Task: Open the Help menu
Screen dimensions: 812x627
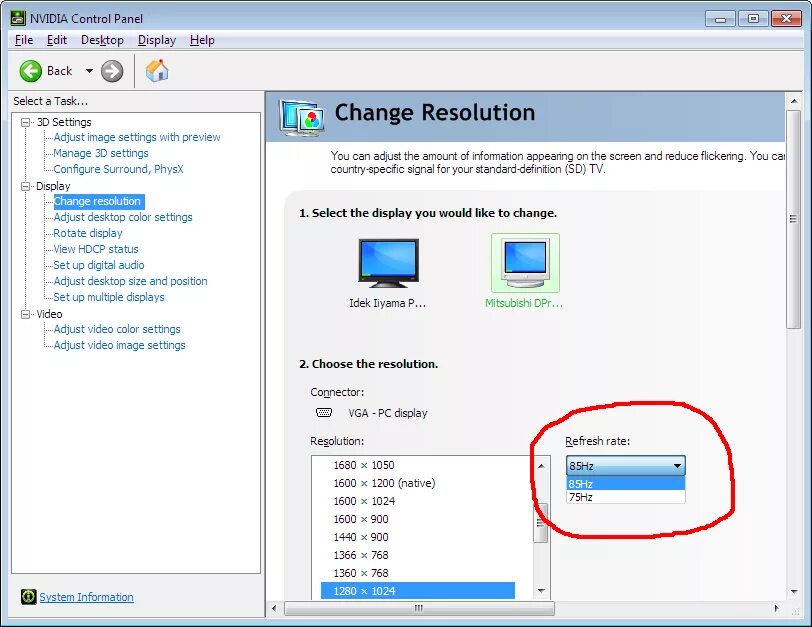Action: tap(202, 40)
